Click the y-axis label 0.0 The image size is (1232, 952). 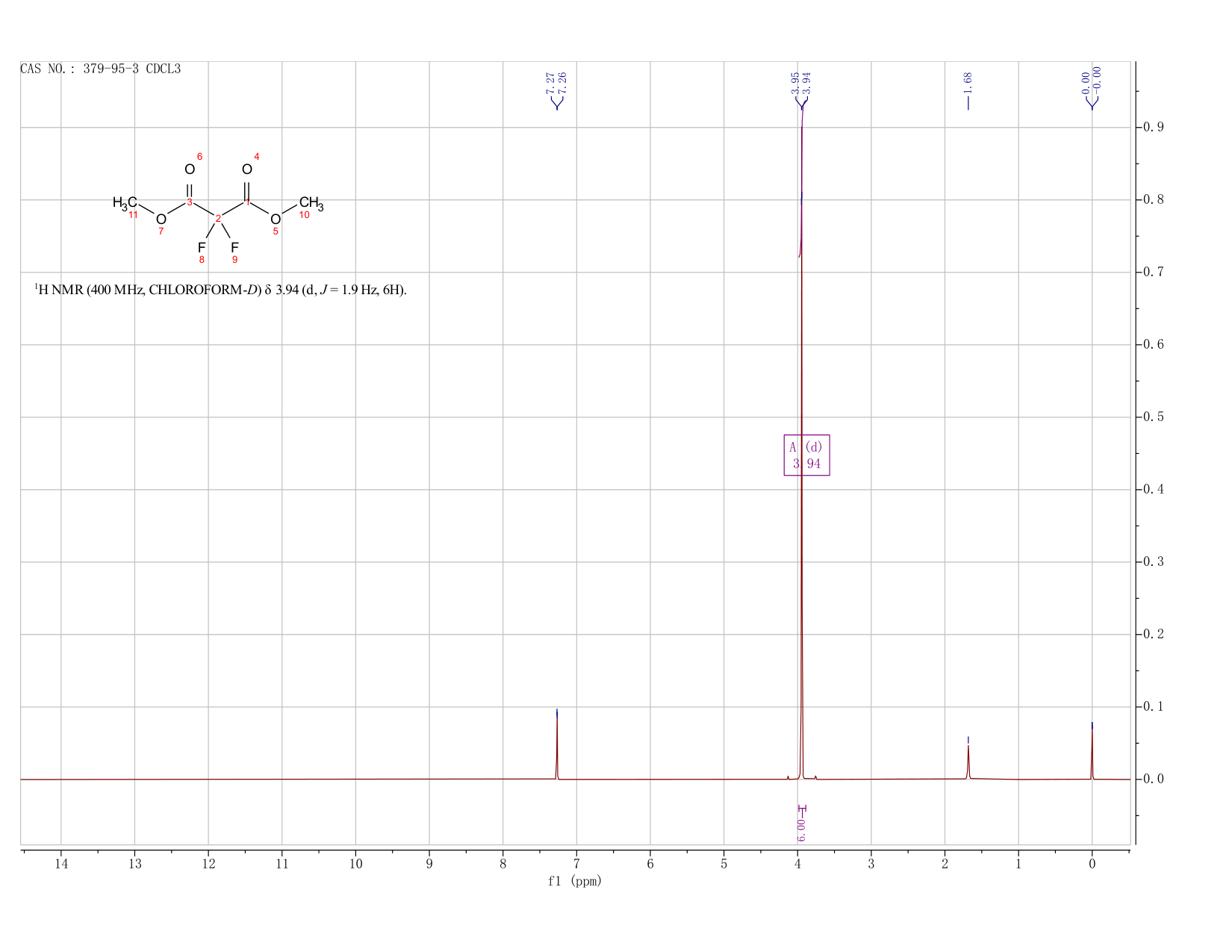click(1154, 780)
